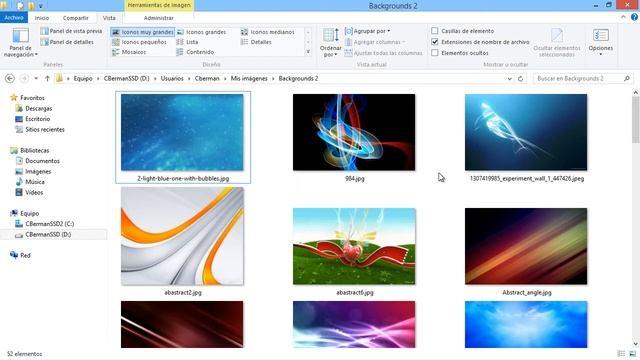Open the Archivo menu
Screen dimensions: 640x360
14,18
